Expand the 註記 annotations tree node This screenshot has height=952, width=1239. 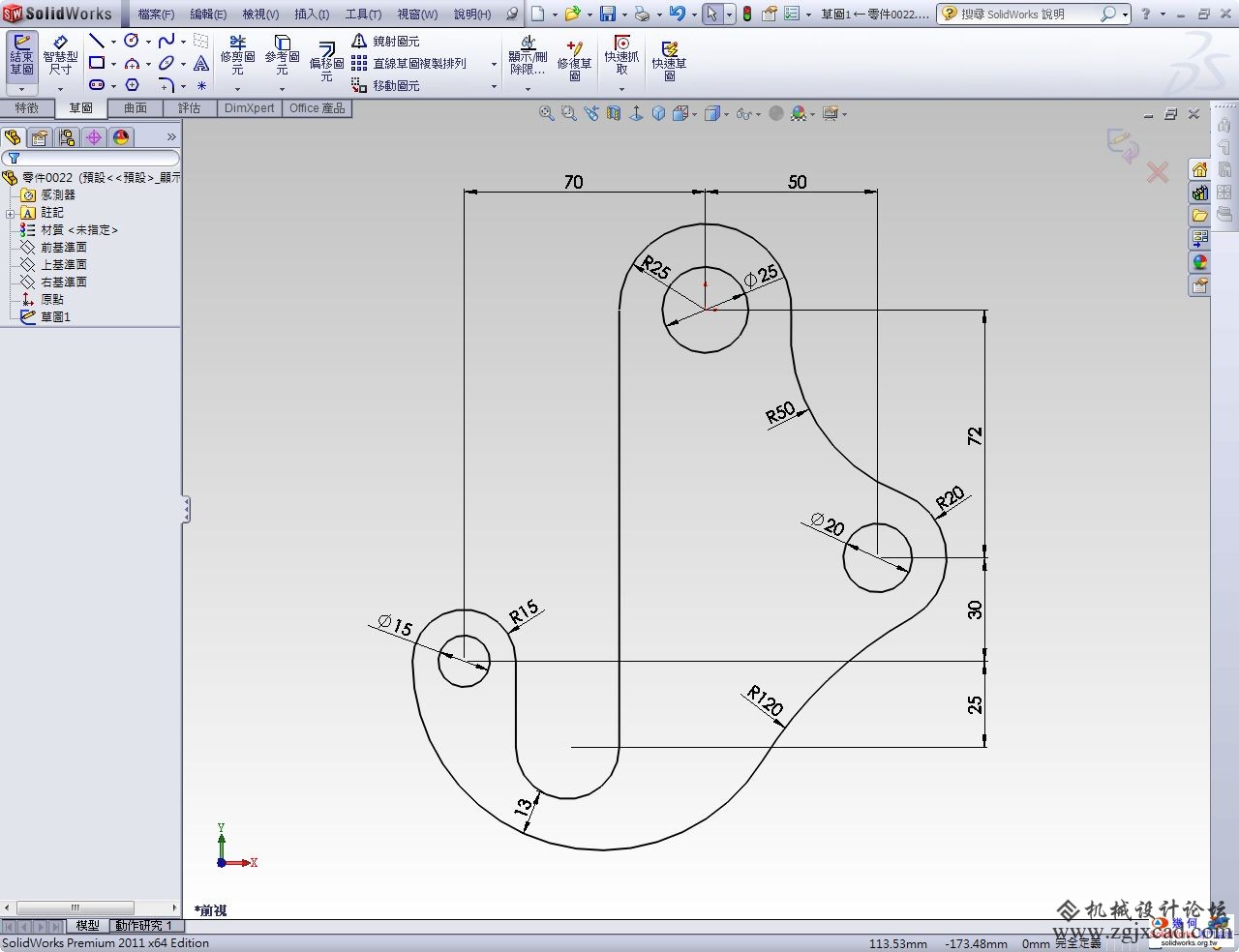[10, 213]
